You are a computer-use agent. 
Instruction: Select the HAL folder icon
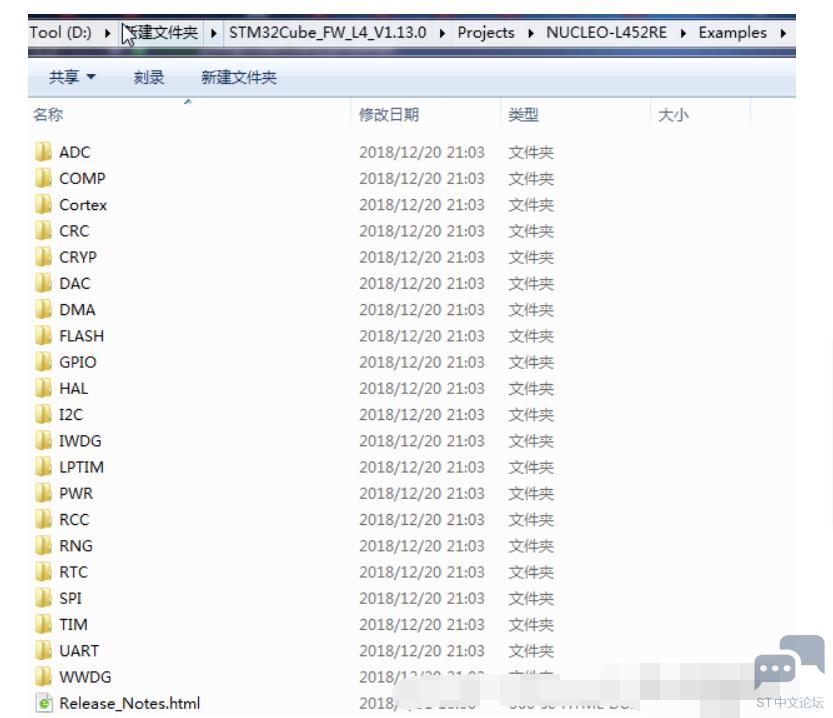(x=44, y=388)
